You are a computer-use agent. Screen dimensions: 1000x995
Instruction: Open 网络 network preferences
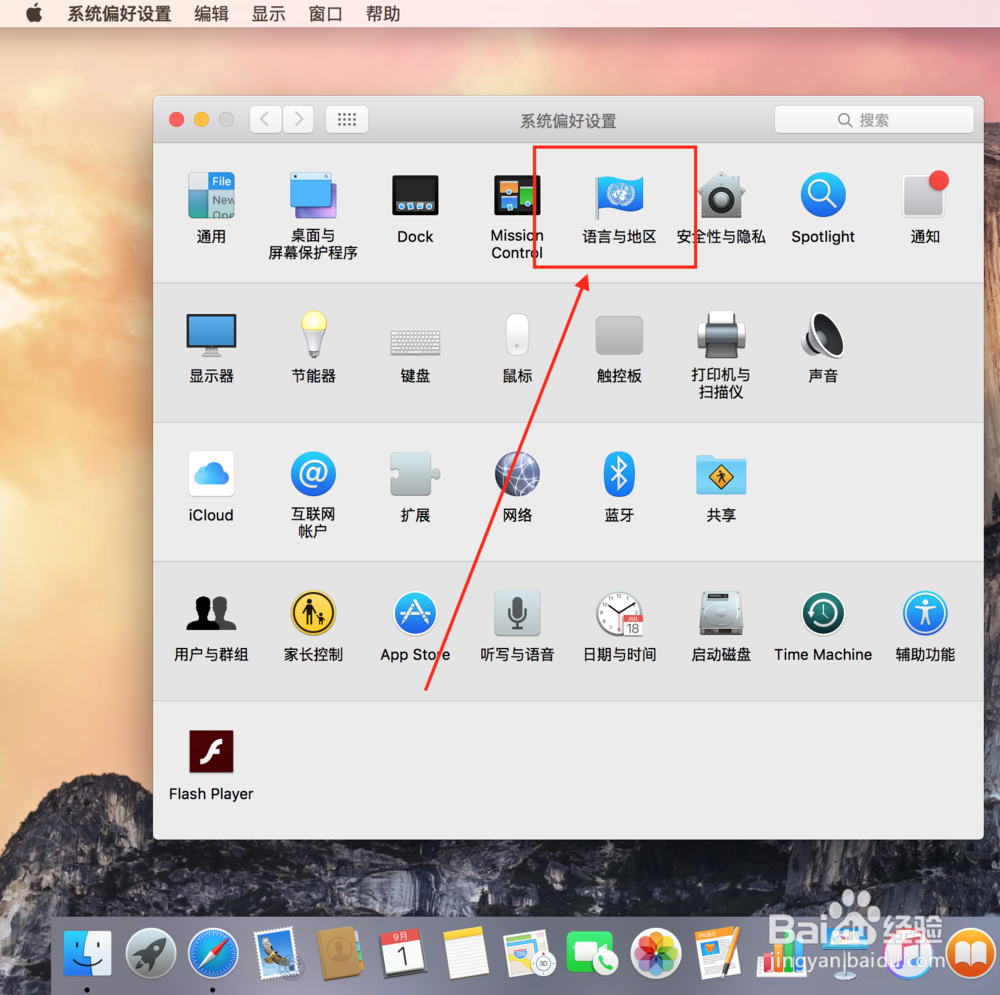tap(517, 487)
